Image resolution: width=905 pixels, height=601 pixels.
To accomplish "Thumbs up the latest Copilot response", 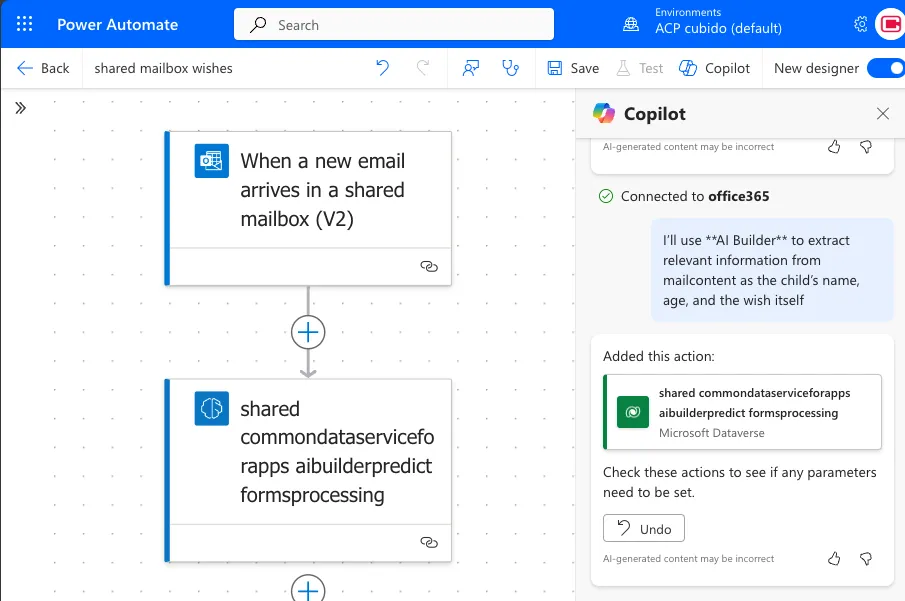I will (834, 558).
